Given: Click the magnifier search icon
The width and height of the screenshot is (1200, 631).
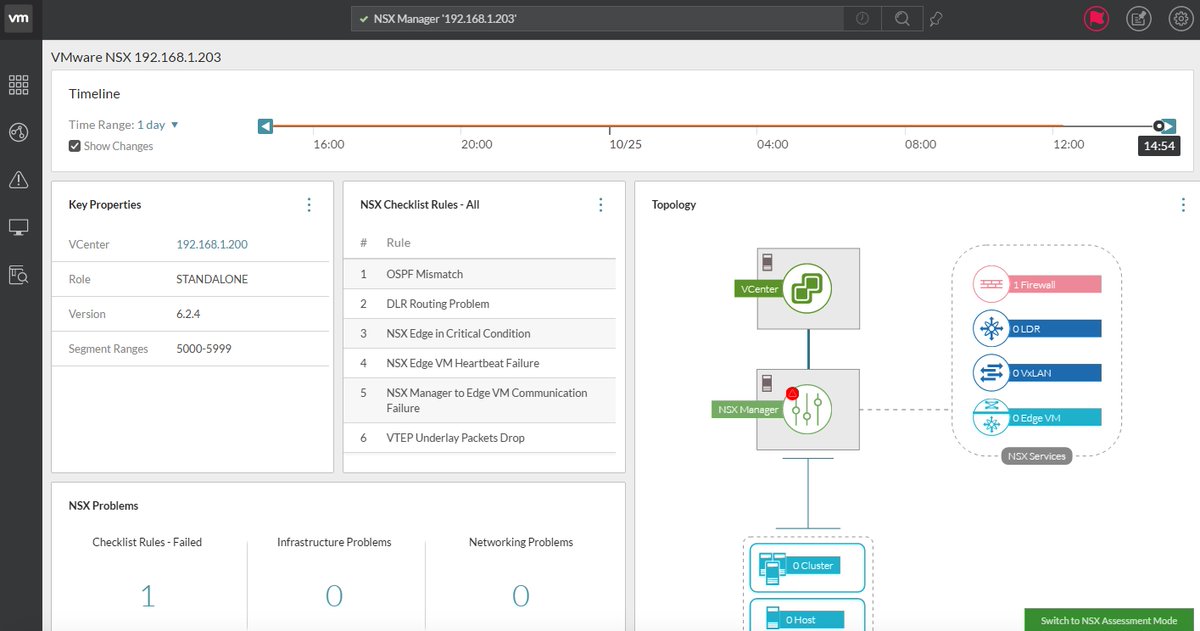Looking at the screenshot, I should 902,19.
